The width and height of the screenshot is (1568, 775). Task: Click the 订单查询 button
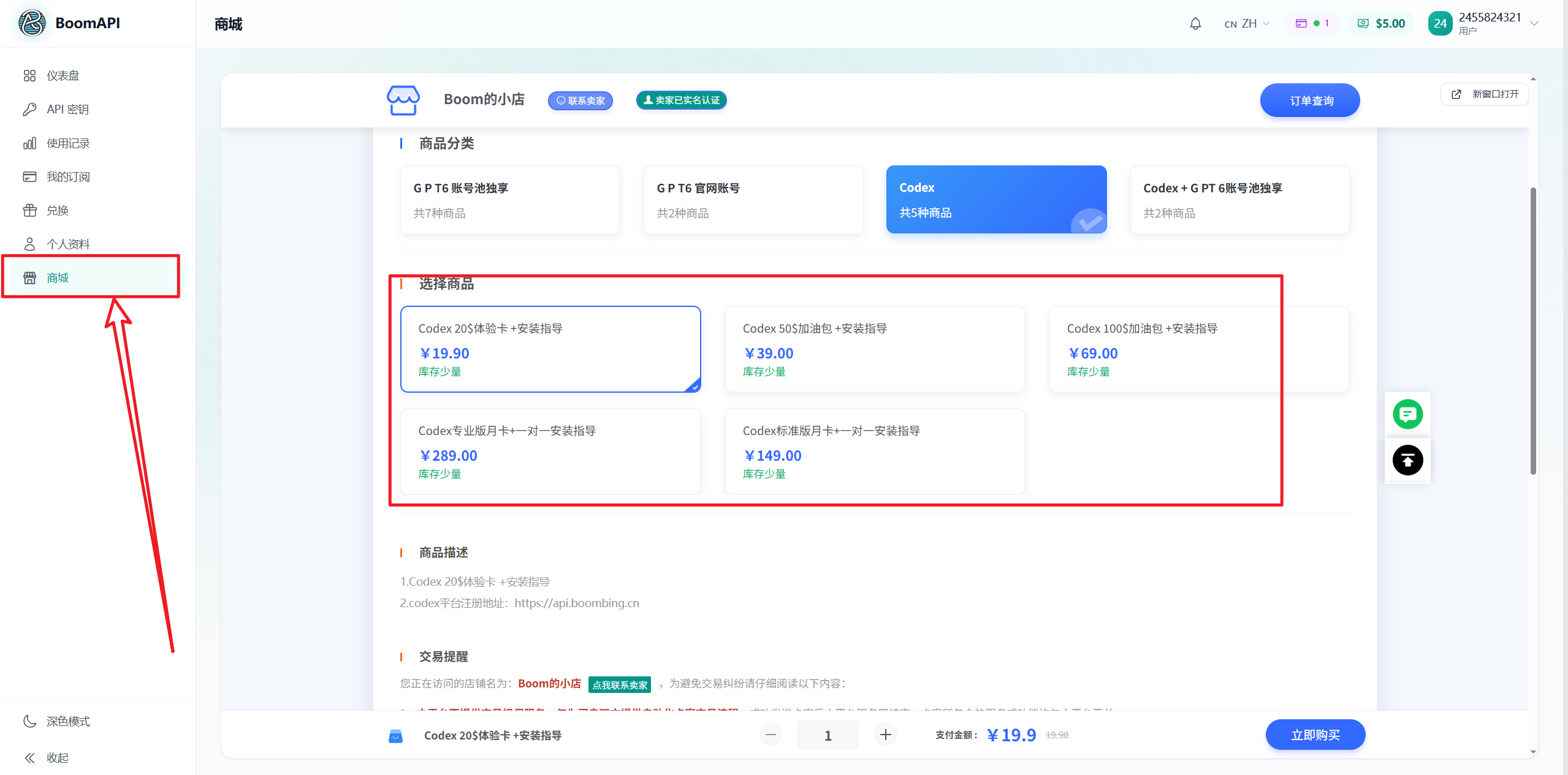click(1310, 100)
